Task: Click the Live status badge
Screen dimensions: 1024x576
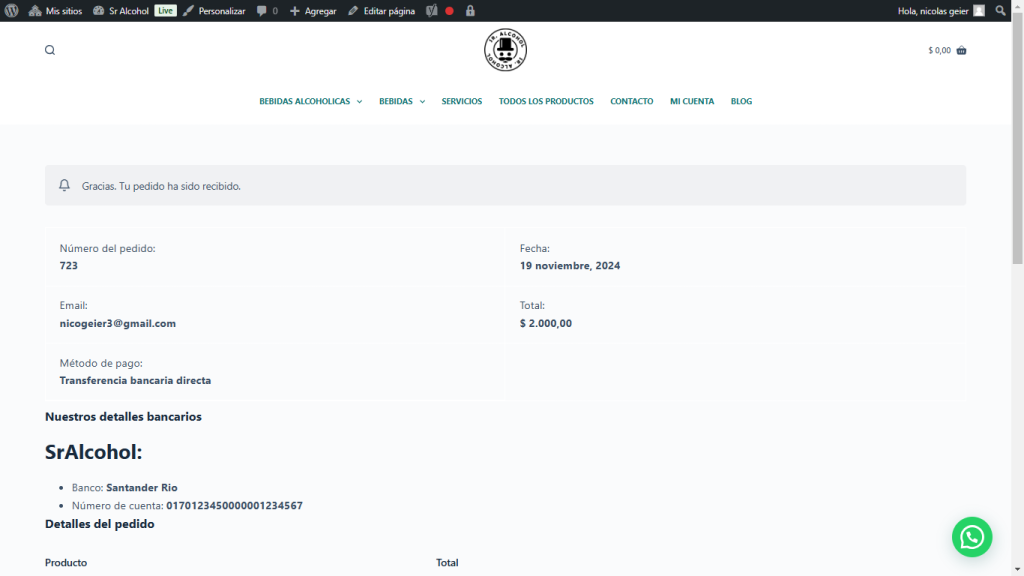Action: [x=165, y=10]
